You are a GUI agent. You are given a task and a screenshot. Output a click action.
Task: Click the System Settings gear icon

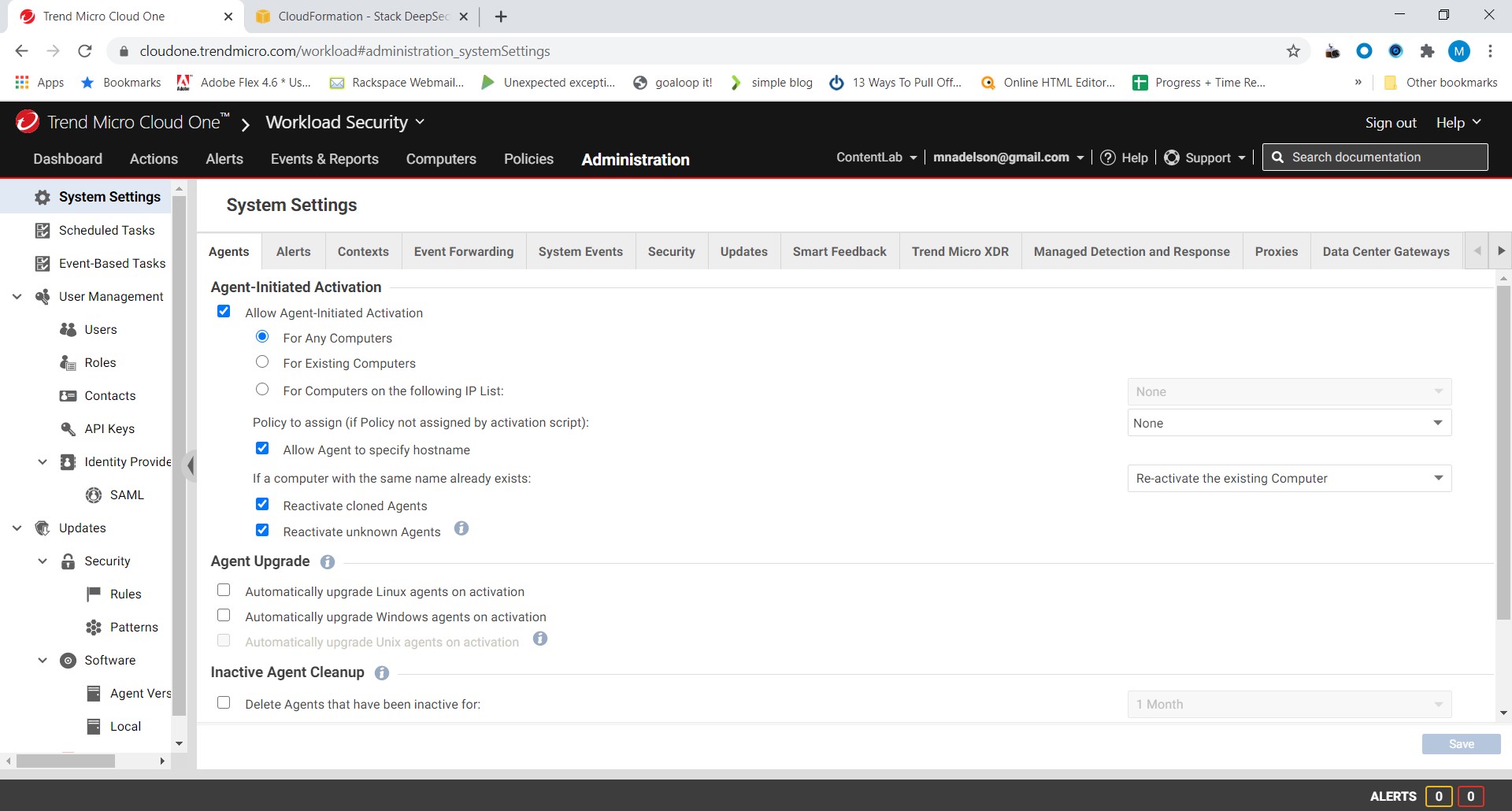click(43, 197)
